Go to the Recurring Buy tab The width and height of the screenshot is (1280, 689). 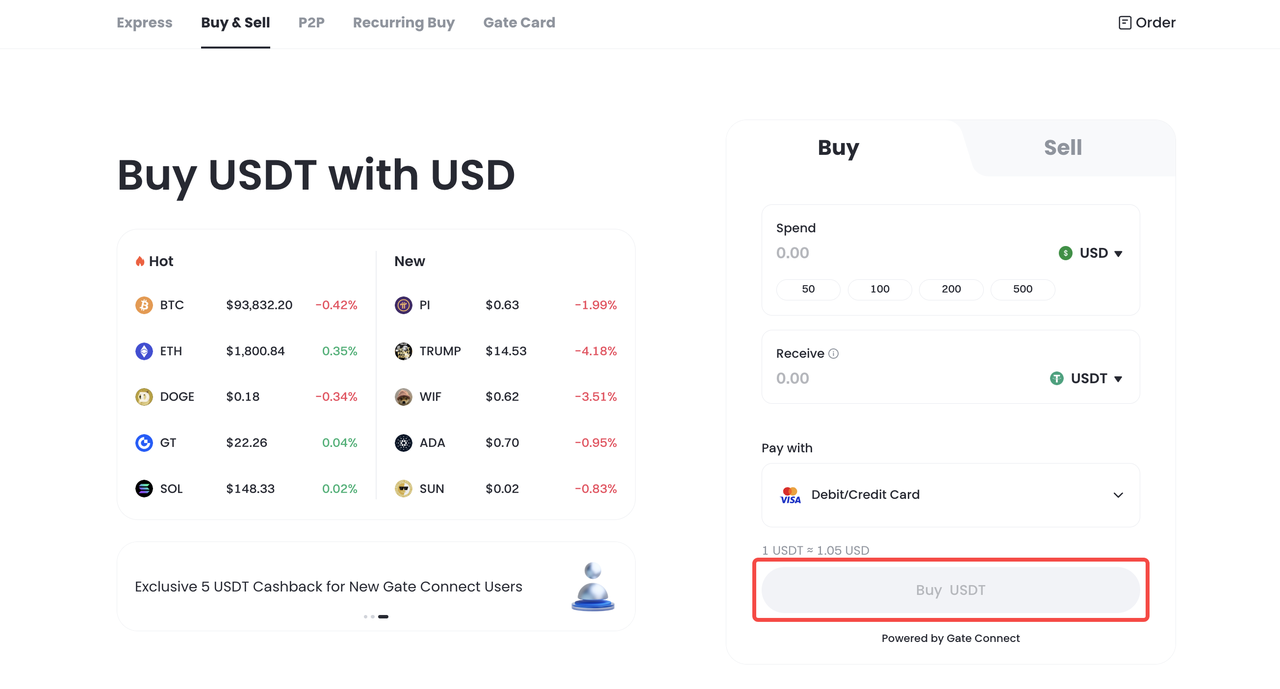(x=403, y=23)
